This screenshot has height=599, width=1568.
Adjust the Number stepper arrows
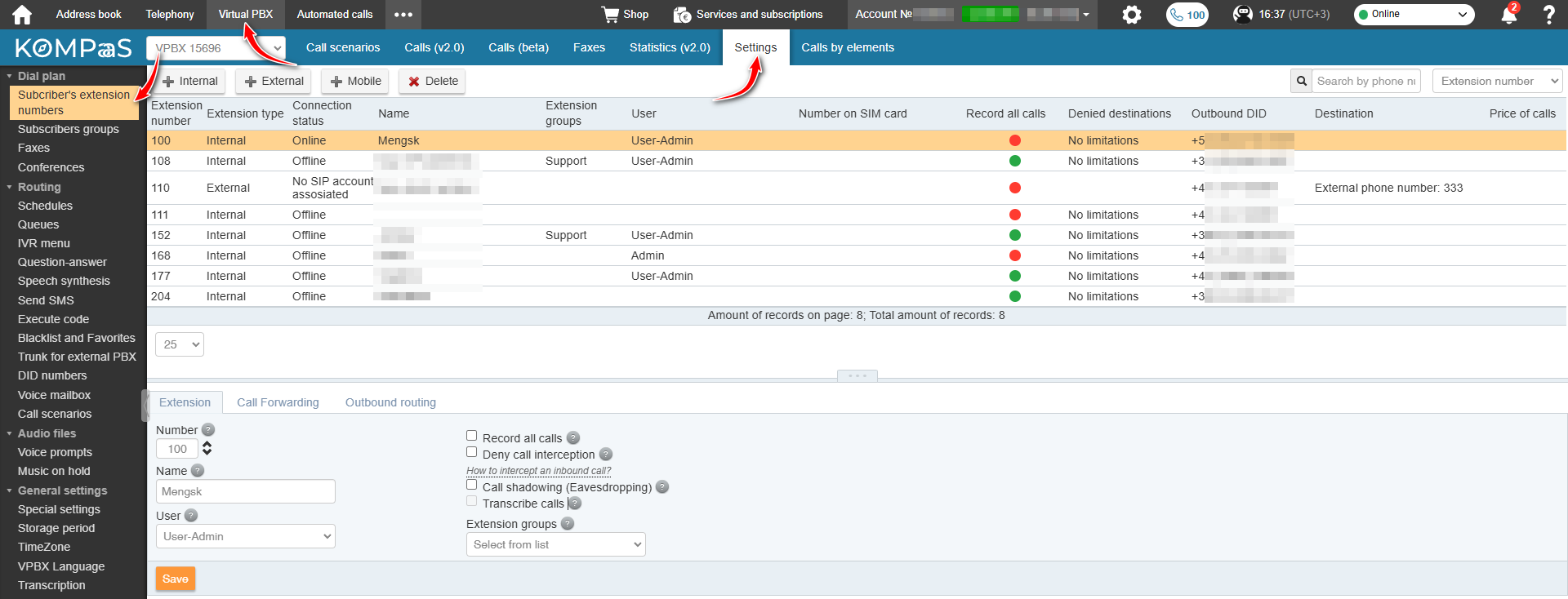point(207,448)
